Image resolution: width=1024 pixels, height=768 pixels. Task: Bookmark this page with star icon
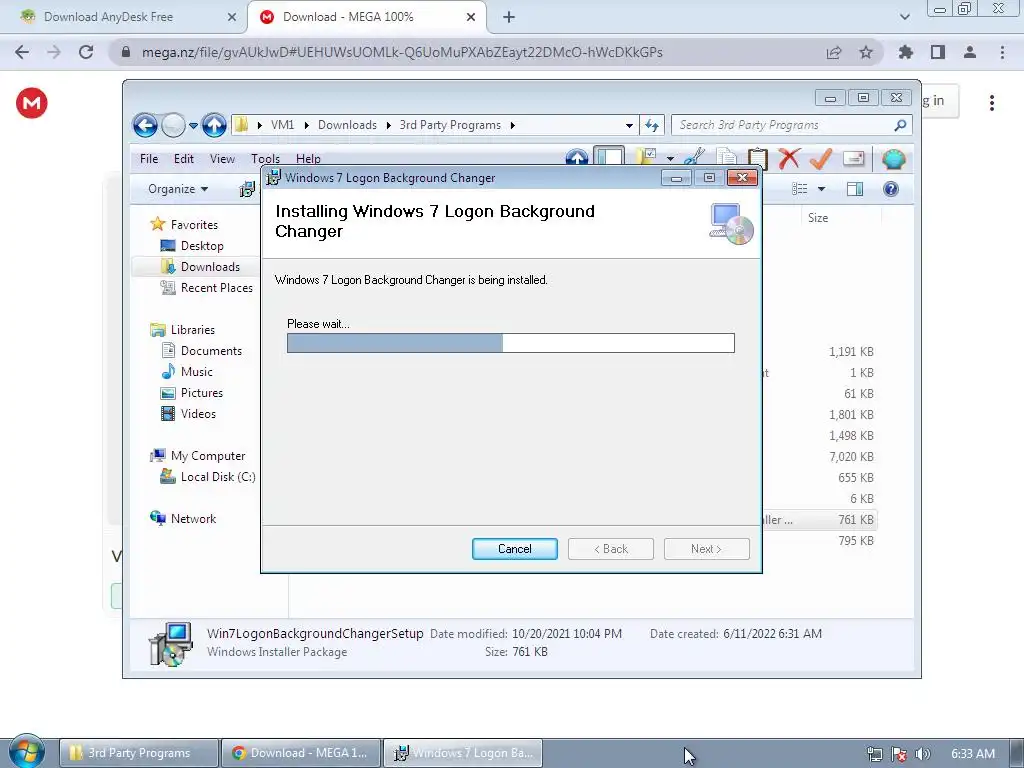coord(866,52)
